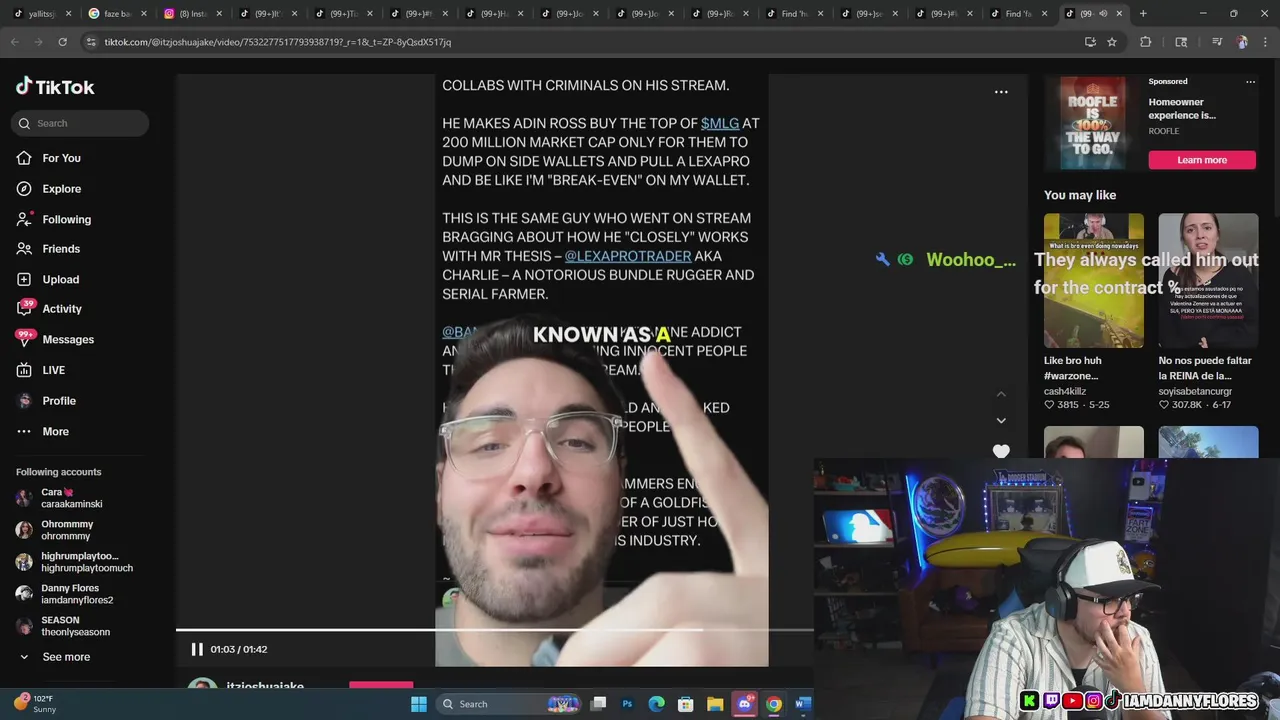Open File Explorer from taskbar
Image resolution: width=1280 pixels, height=720 pixels.
(714, 704)
